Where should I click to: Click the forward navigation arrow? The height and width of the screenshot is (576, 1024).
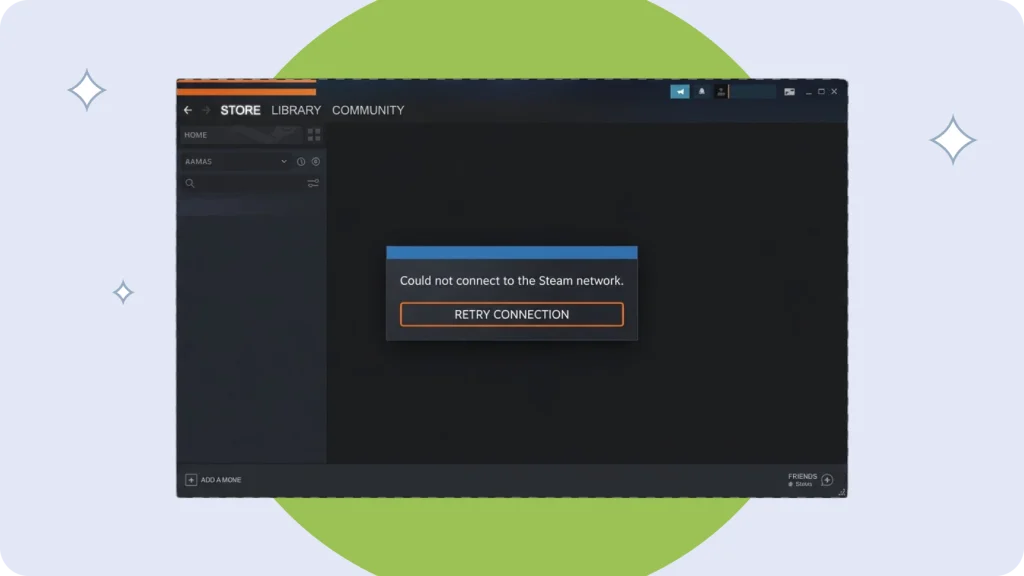coord(206,110)
